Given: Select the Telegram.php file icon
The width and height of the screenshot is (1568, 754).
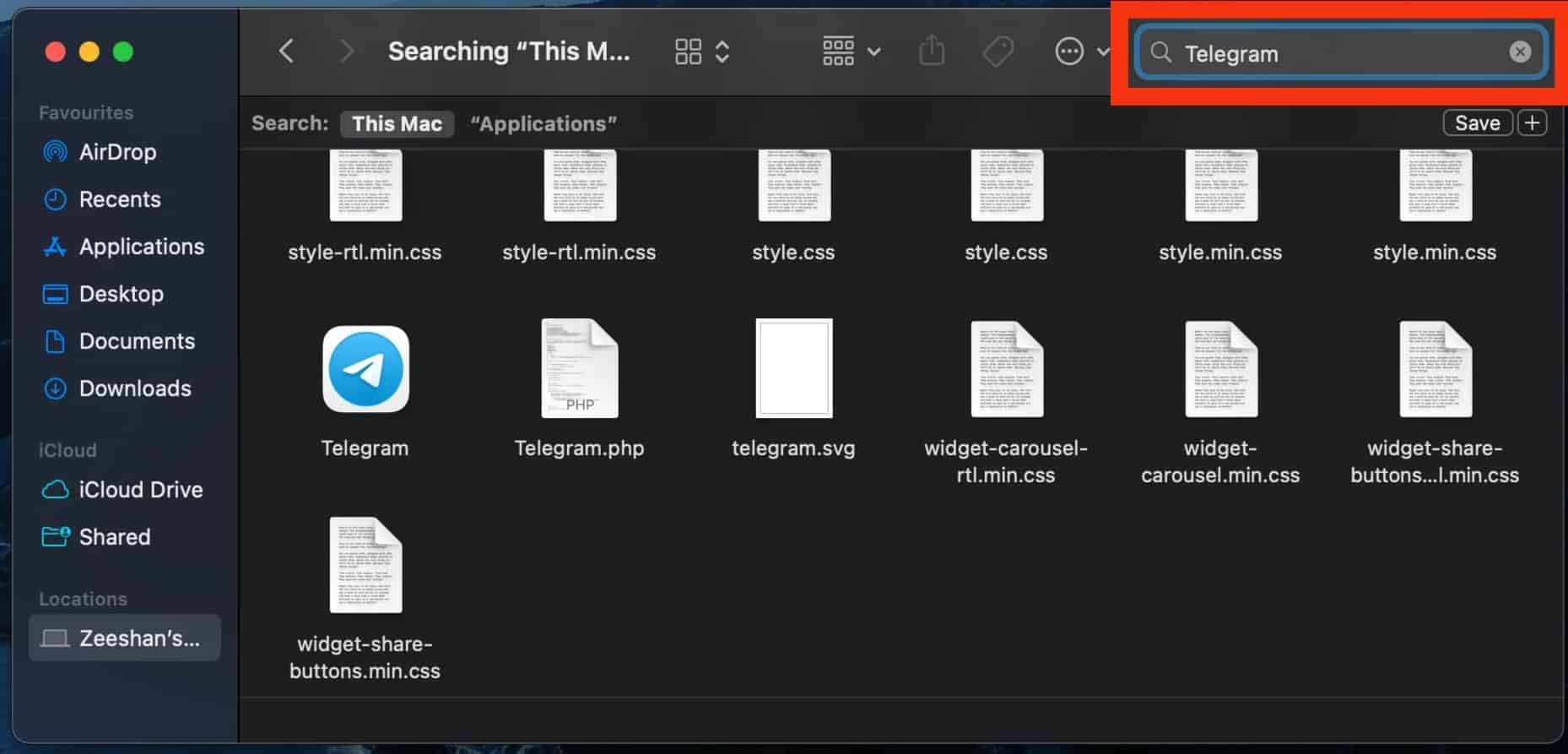Looking at the screenshot, I should [x=580, y=368].
